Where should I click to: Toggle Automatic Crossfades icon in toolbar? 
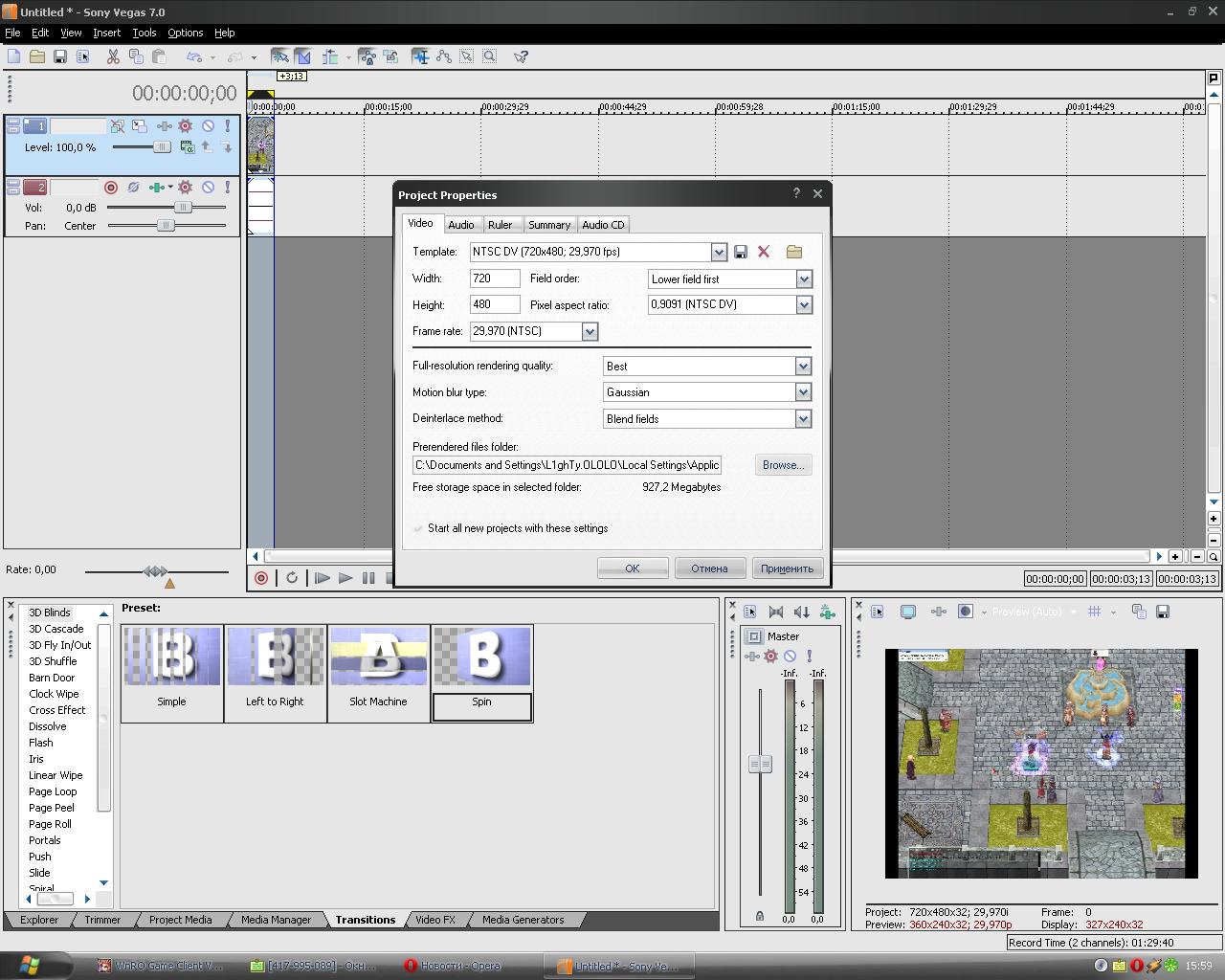pyautogui.click(x=302, y=57)
